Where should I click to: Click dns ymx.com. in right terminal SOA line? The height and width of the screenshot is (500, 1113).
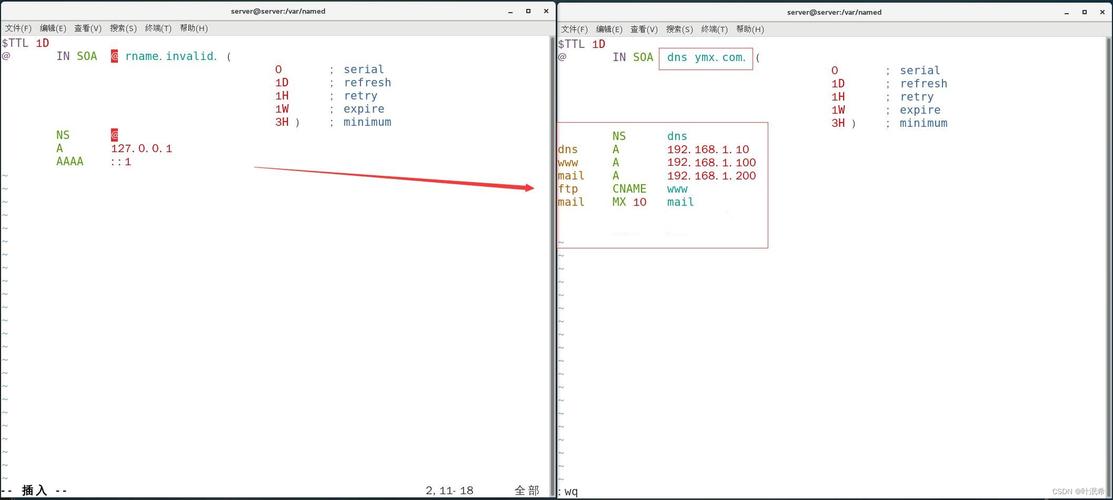[707, 58]
